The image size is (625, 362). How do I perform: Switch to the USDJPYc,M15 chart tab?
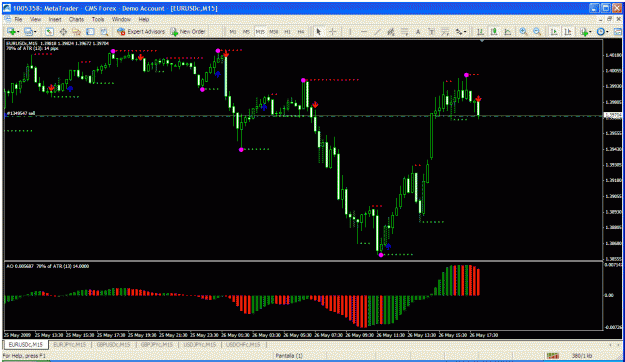pyautogui.click(x=200, y=344)
